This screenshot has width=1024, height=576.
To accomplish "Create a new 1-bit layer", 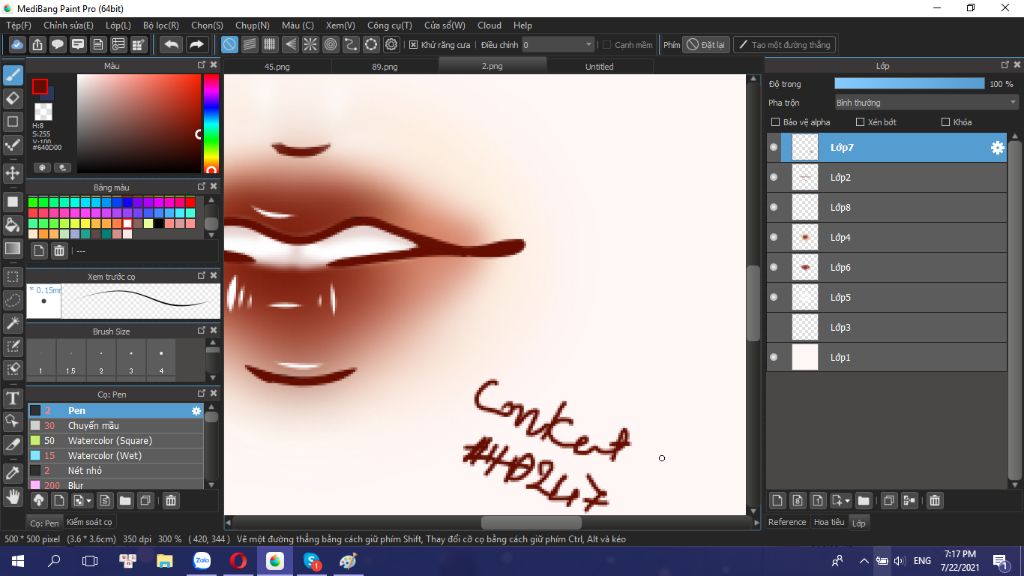I will coord(818,501).
